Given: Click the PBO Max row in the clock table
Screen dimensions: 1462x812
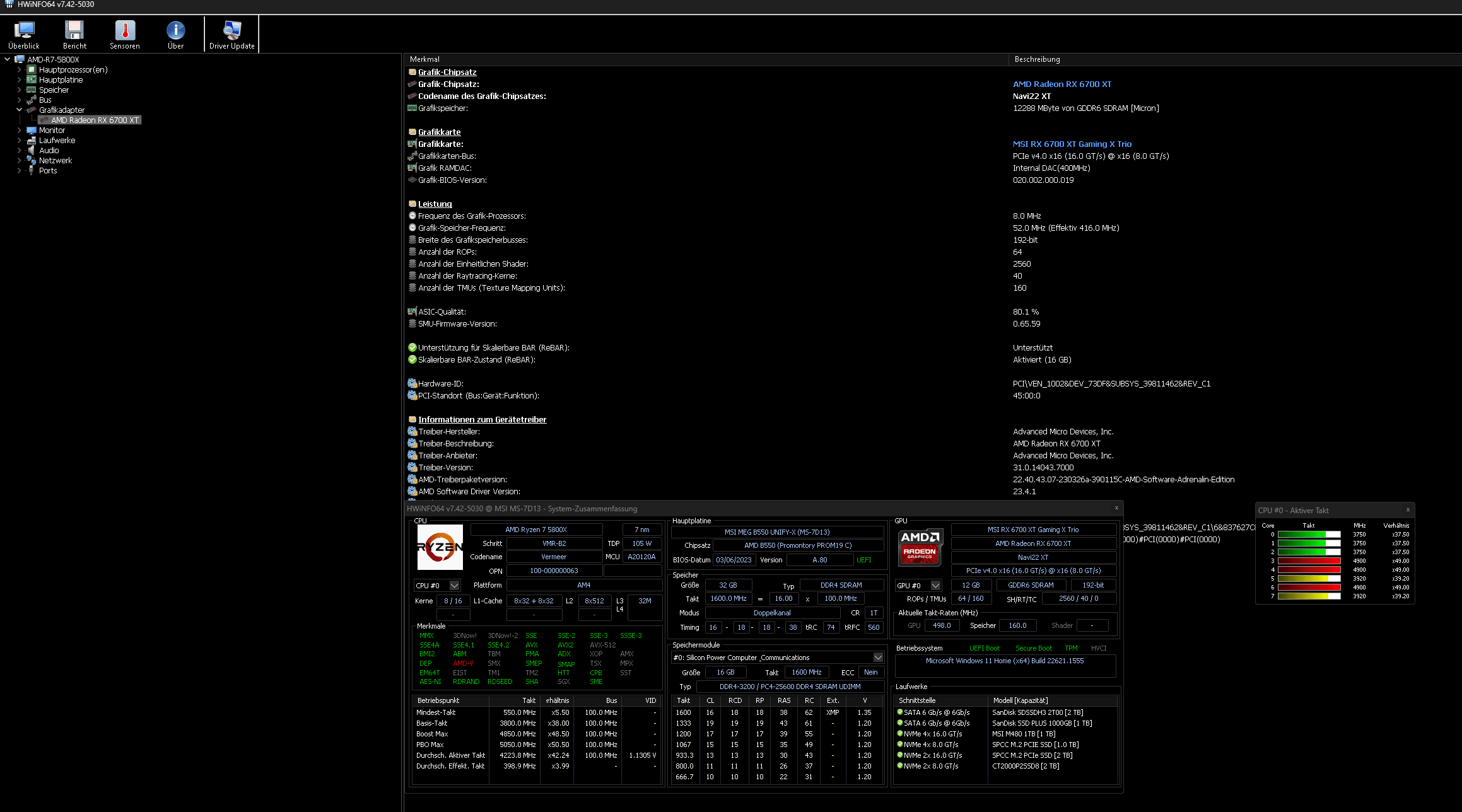Looking at the screenshot, I should click(x=536, y=745).
